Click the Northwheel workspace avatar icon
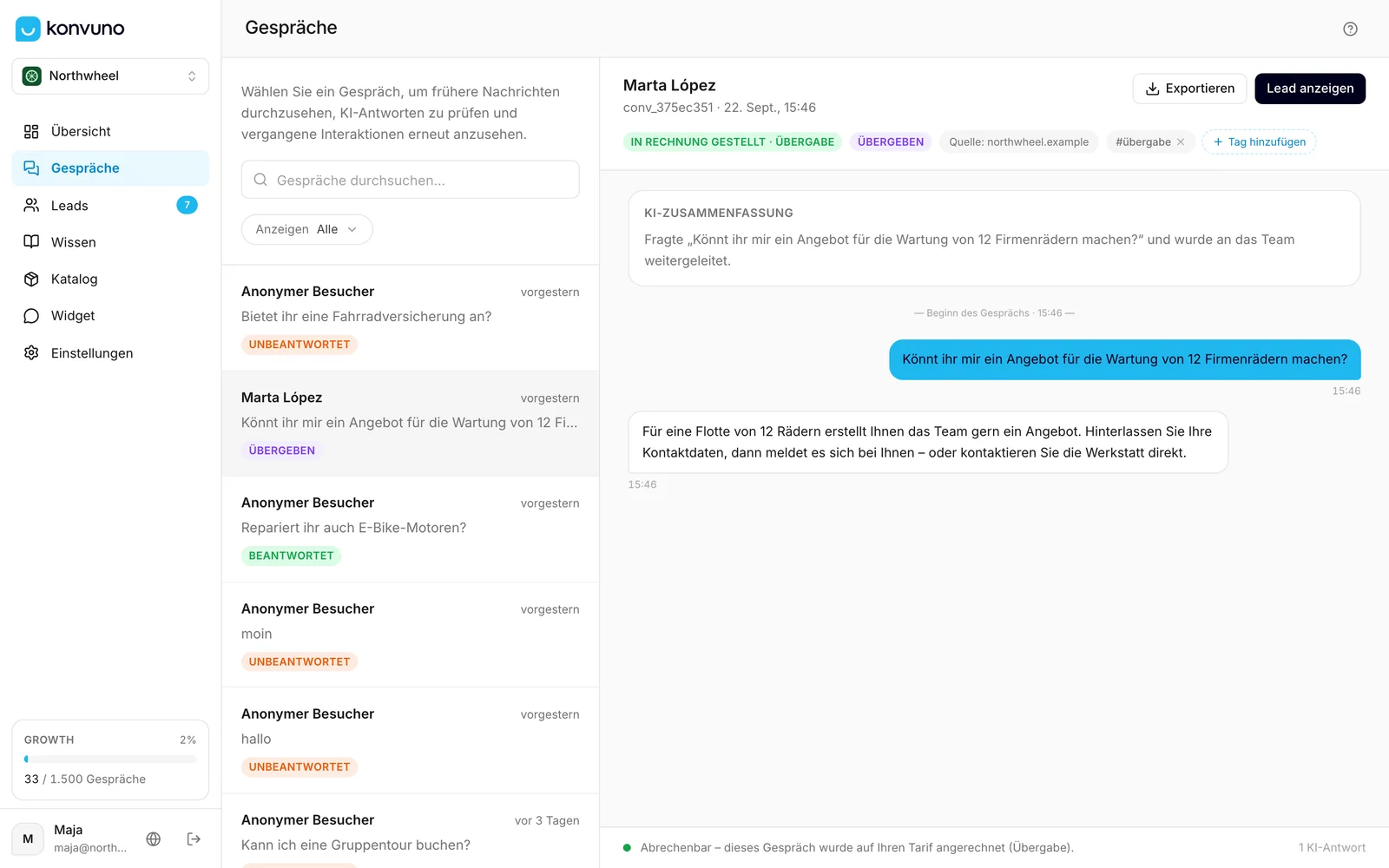The width and height of the screenshot is (1389, 868). (32, 76)
